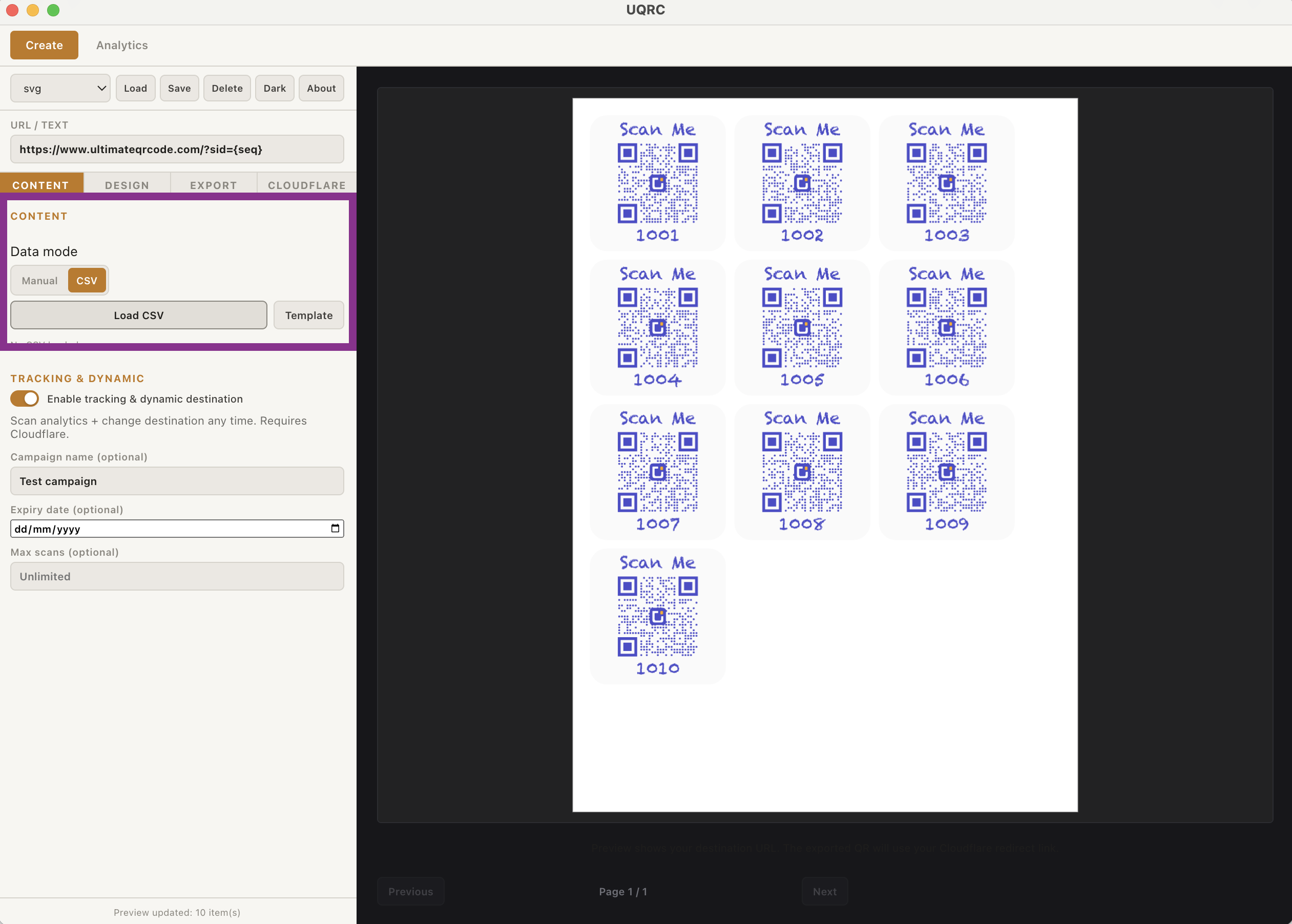Image resolution: width=1292 pixels, height=924 pixels.
Task: Click the QR code labeled 1006
Action: coord(947,328)
